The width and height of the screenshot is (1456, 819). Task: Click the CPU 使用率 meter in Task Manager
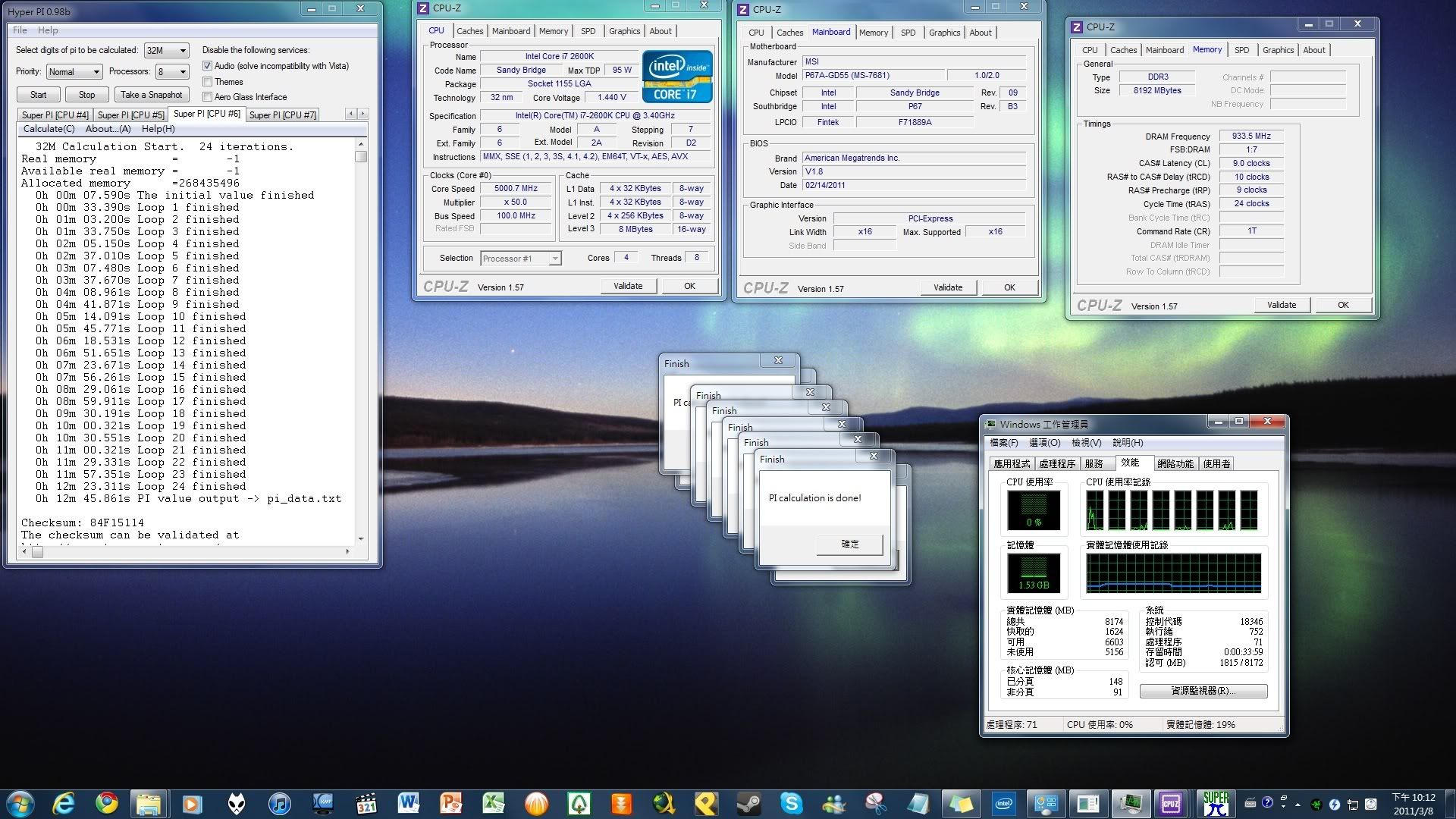click(1034, 510)
